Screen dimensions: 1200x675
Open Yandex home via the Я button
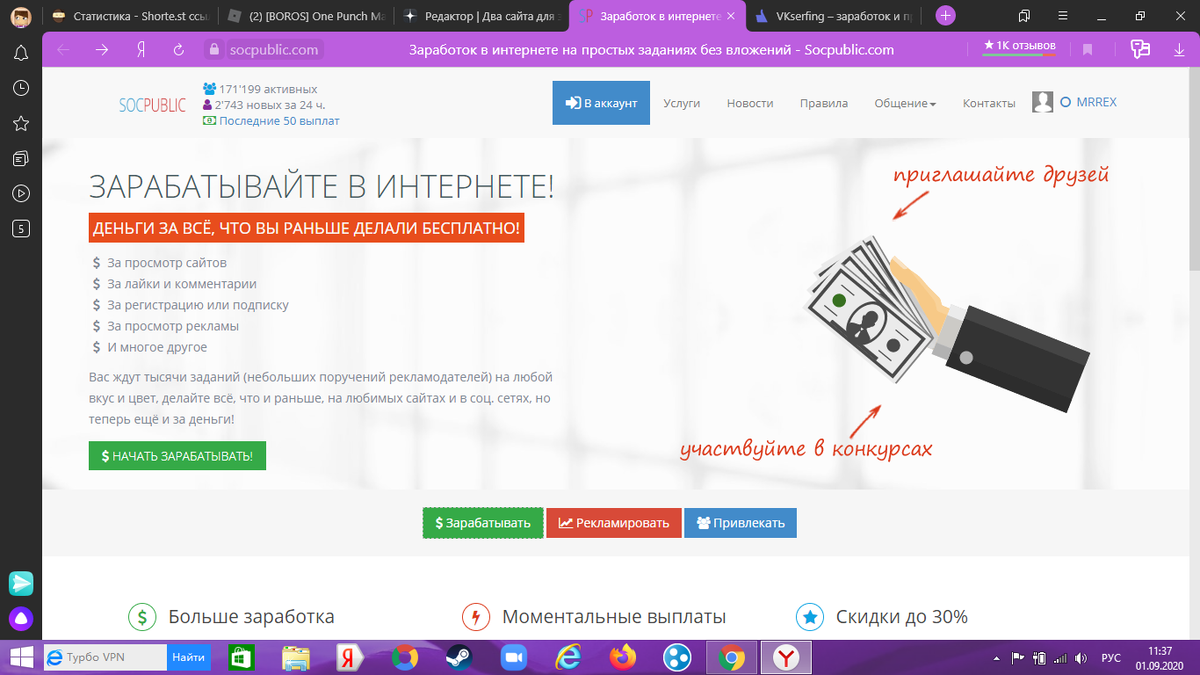140,49
